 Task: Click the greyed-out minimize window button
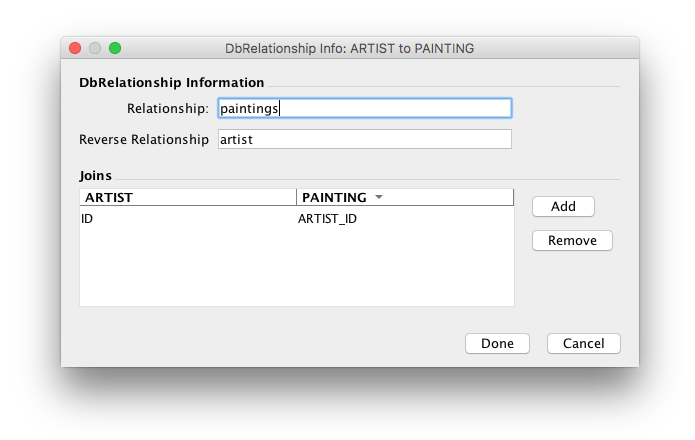[x=95, y=48]
